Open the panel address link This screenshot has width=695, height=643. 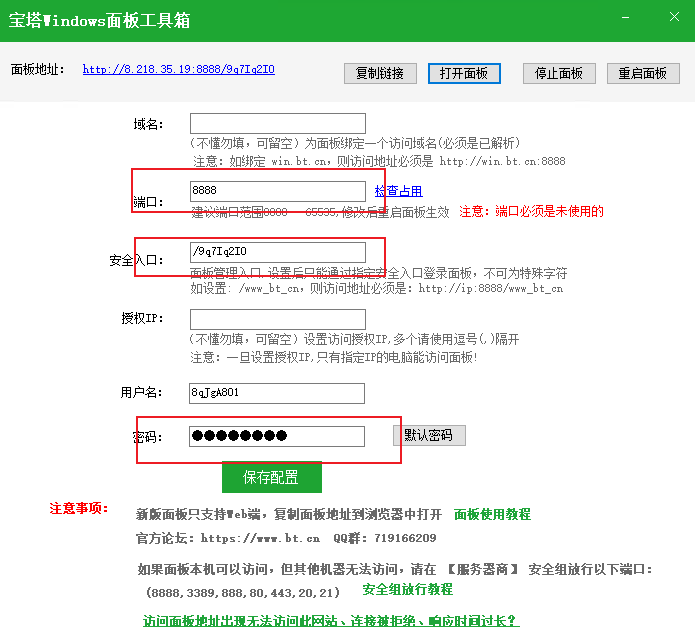click(179, 70)
